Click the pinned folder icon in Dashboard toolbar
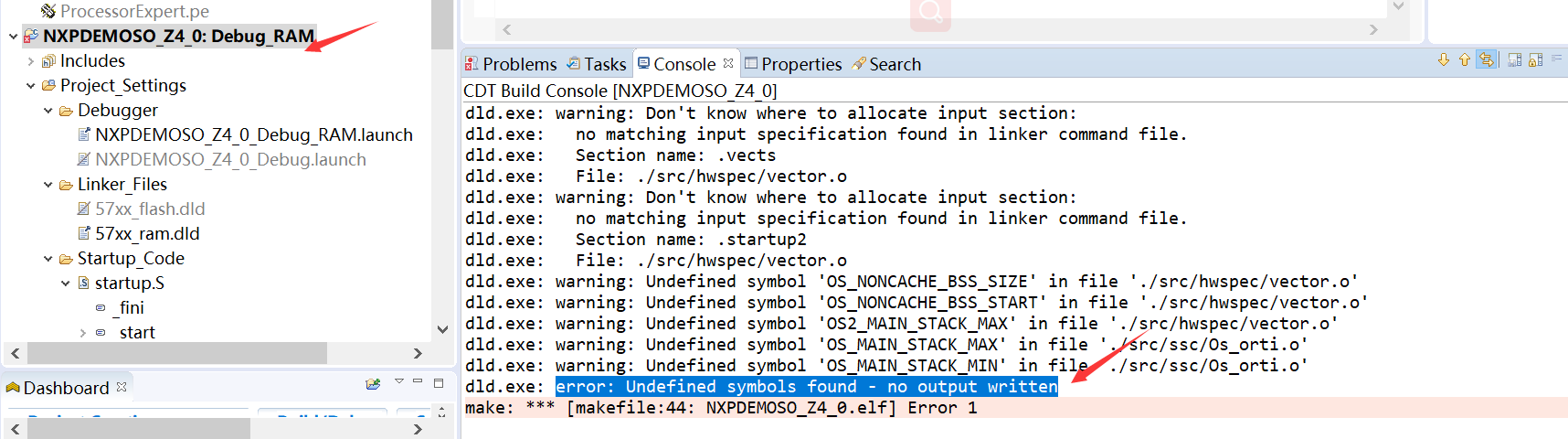 tap(373, 384)
